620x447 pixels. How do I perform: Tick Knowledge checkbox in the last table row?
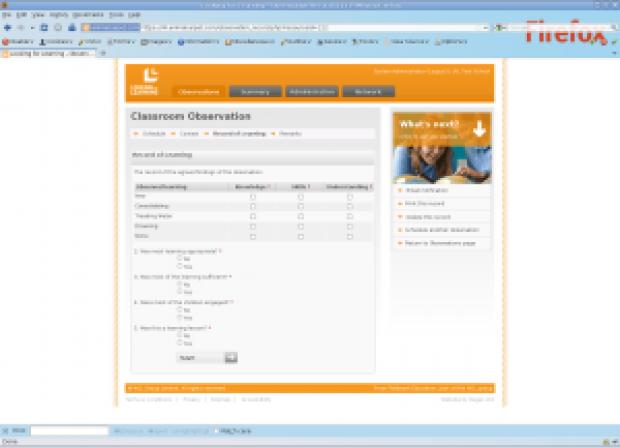click(253, 237)
